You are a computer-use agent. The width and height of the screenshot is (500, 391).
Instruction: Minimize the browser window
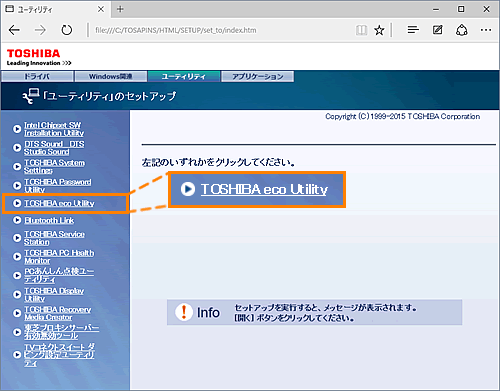click(x=436, y=9)
